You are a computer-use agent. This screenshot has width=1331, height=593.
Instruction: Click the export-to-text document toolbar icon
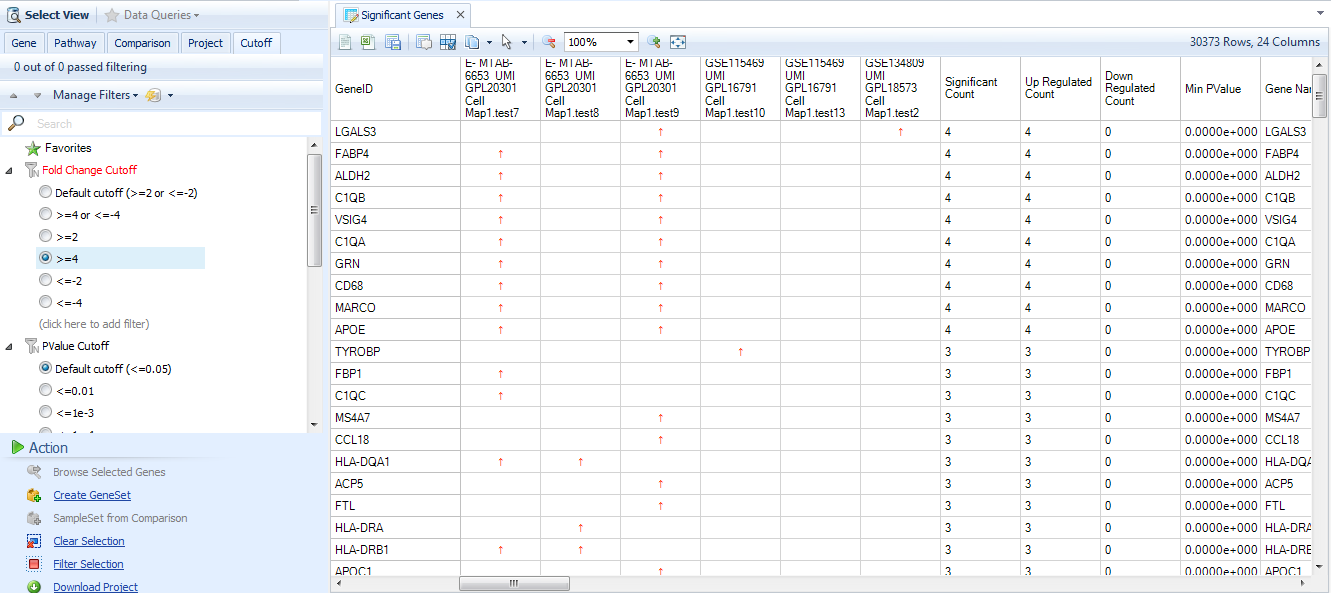click(x=345, y=42)
